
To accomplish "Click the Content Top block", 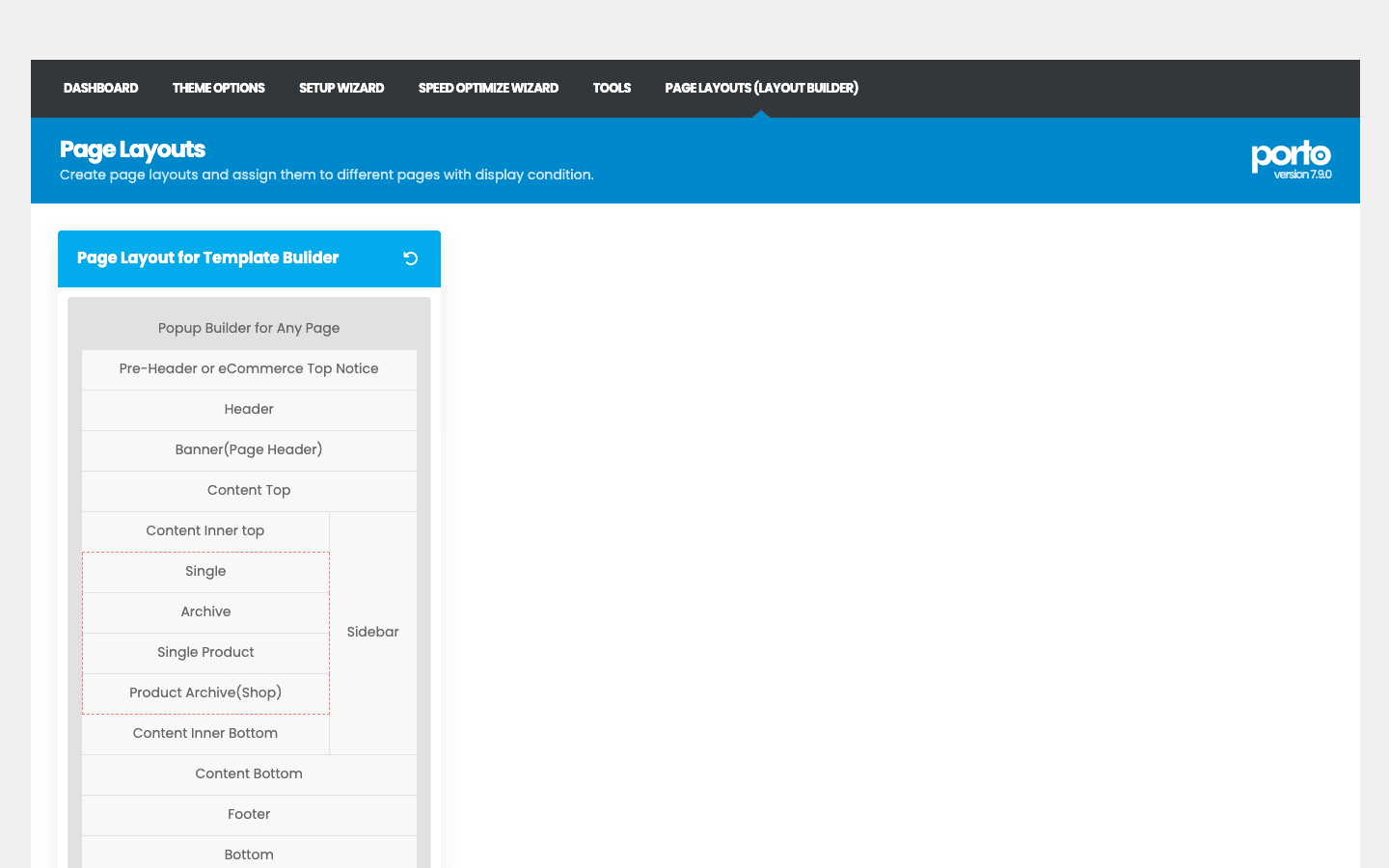I will coord(249,491).
